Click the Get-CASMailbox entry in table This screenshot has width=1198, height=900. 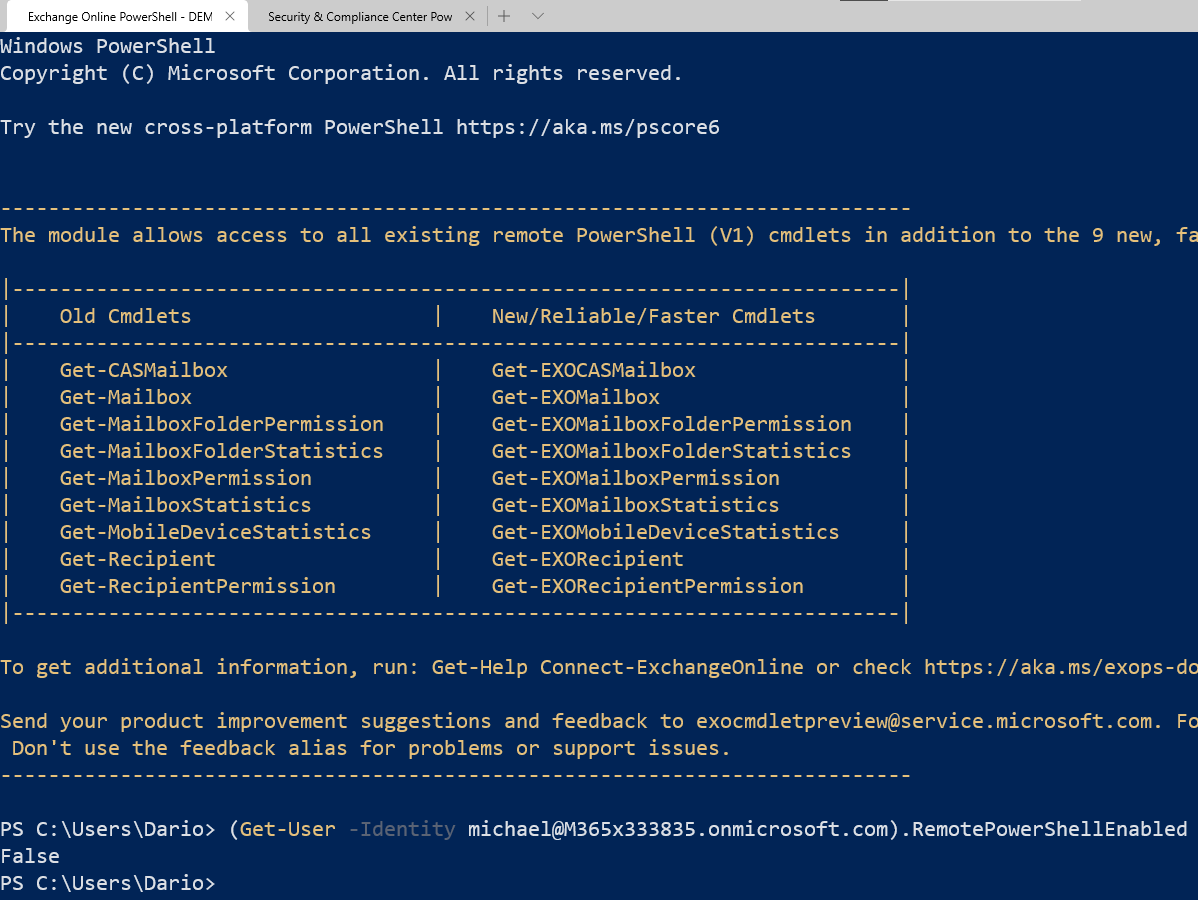click(144, 371)
